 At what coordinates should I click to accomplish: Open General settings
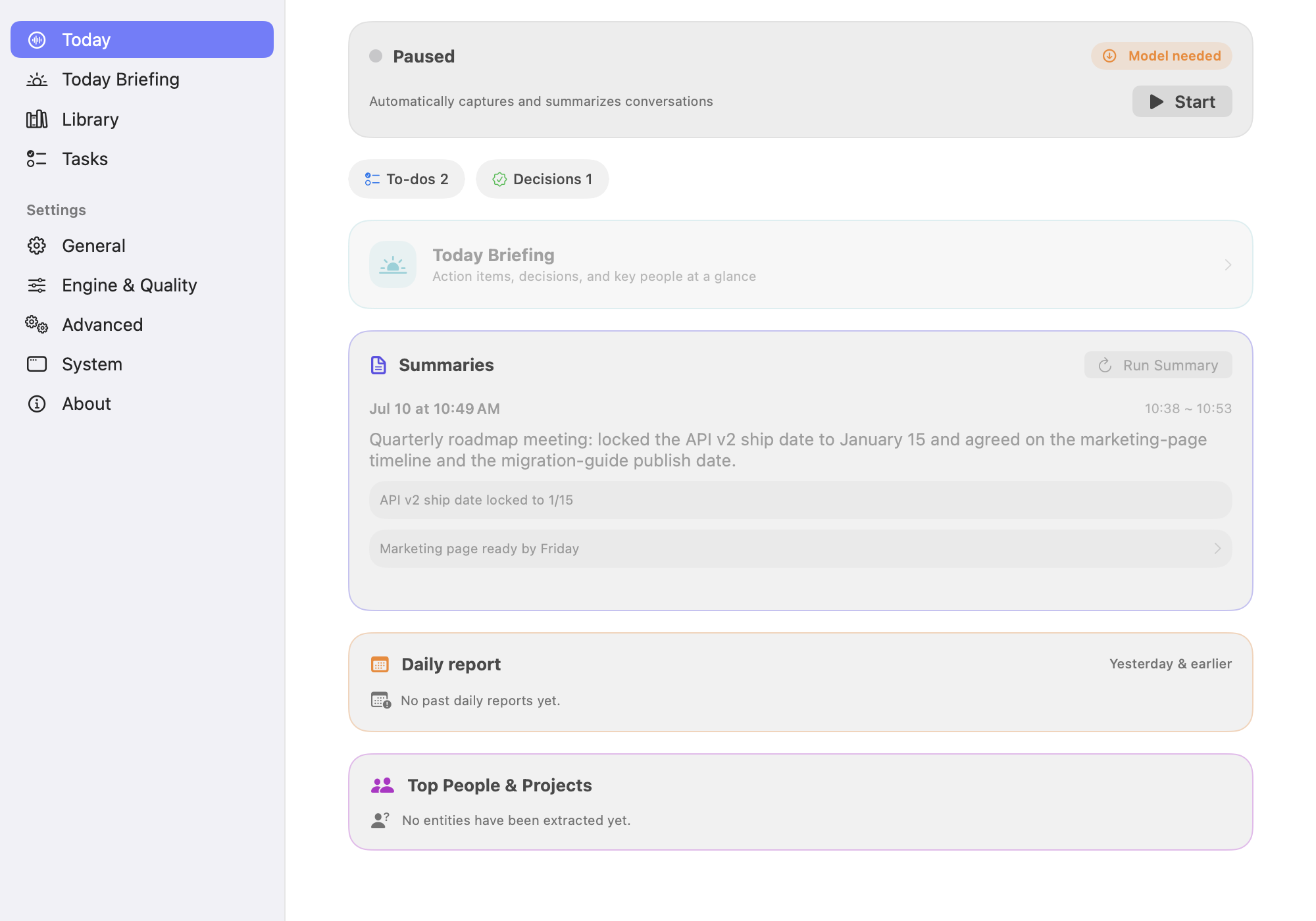[x=142, y=245]
